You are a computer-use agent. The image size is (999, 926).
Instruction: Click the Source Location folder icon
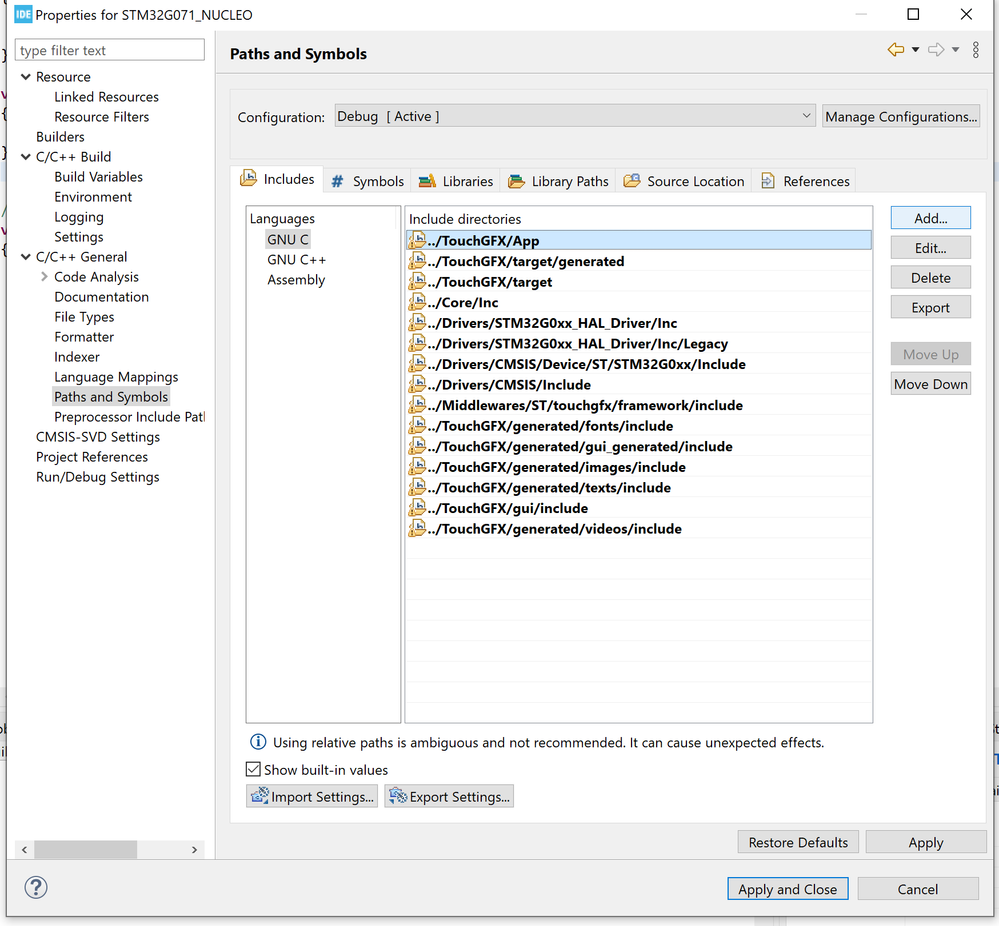tap(631, 181)
